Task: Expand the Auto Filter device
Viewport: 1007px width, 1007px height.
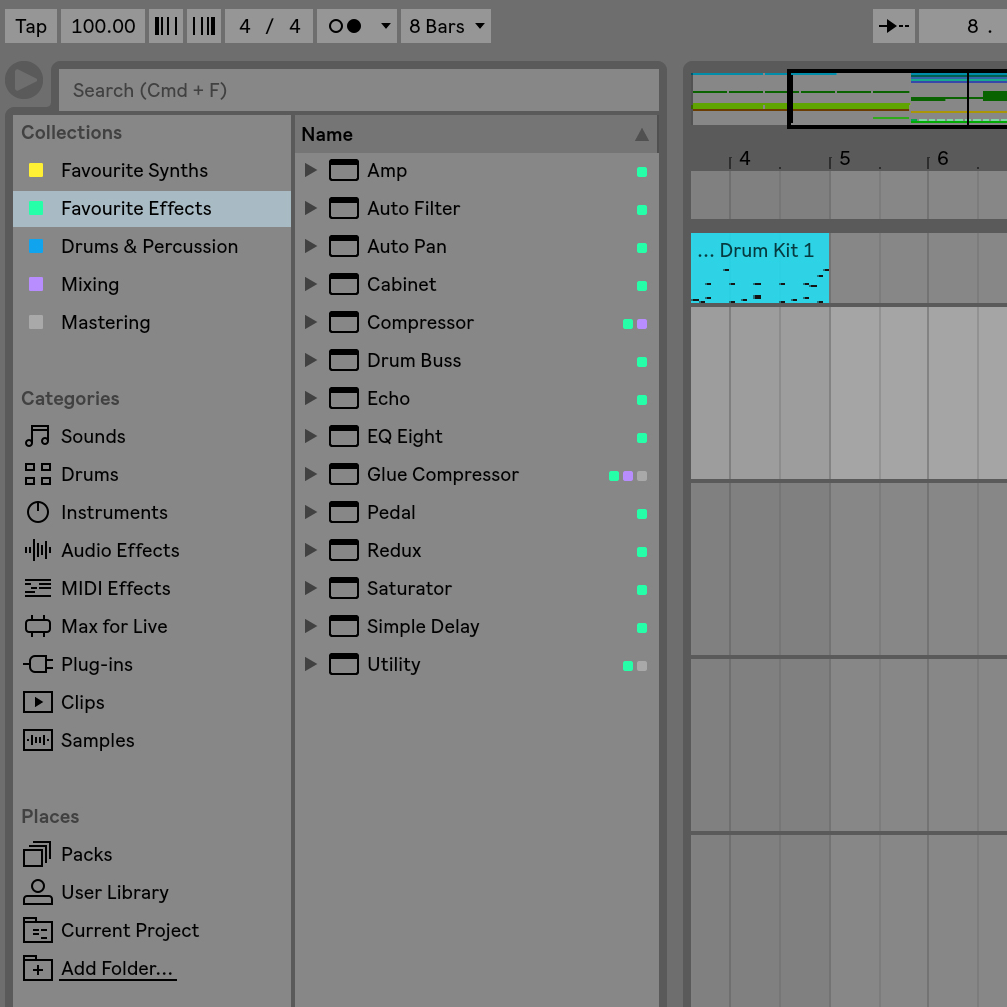Action: (310, 208)
